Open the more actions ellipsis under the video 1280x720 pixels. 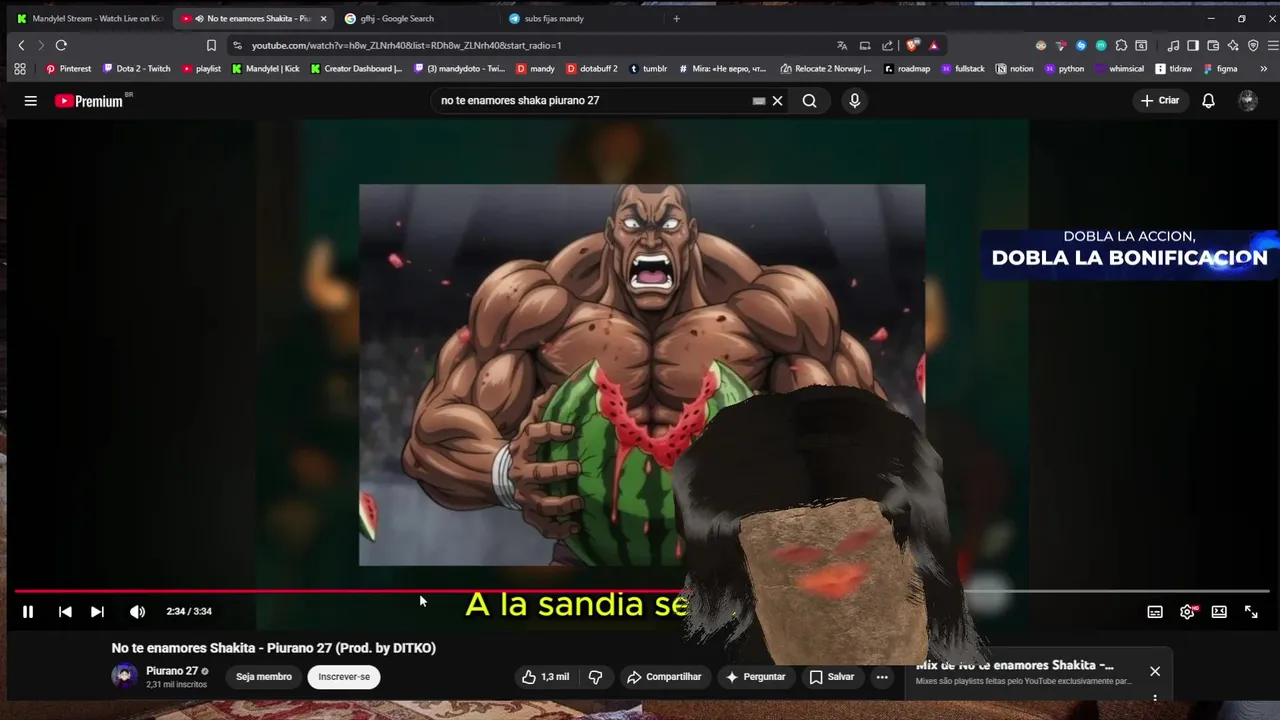click(882, 677)
